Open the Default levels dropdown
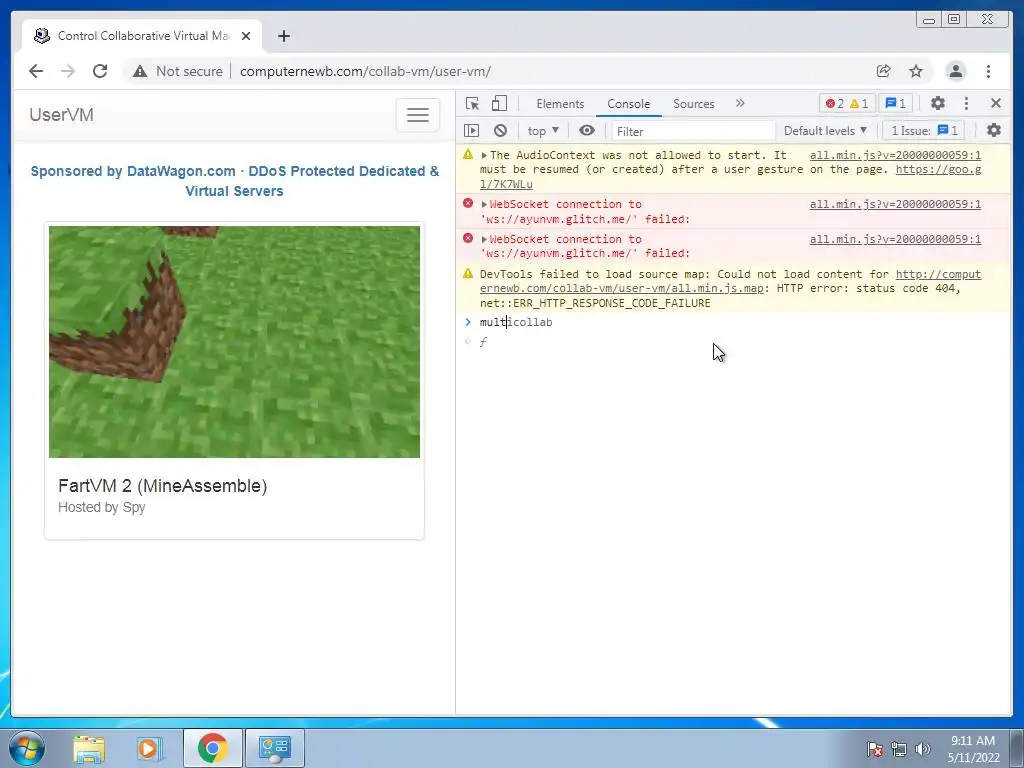The image size is (1024, 768). pyautogui.click(x=825, y=131)
